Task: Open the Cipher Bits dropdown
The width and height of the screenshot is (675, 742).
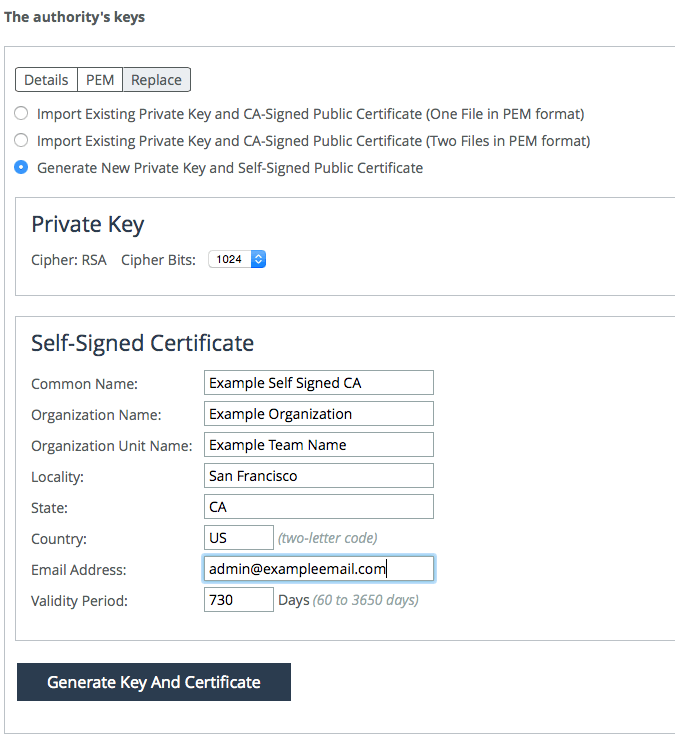Action: (x=237, y=259)
